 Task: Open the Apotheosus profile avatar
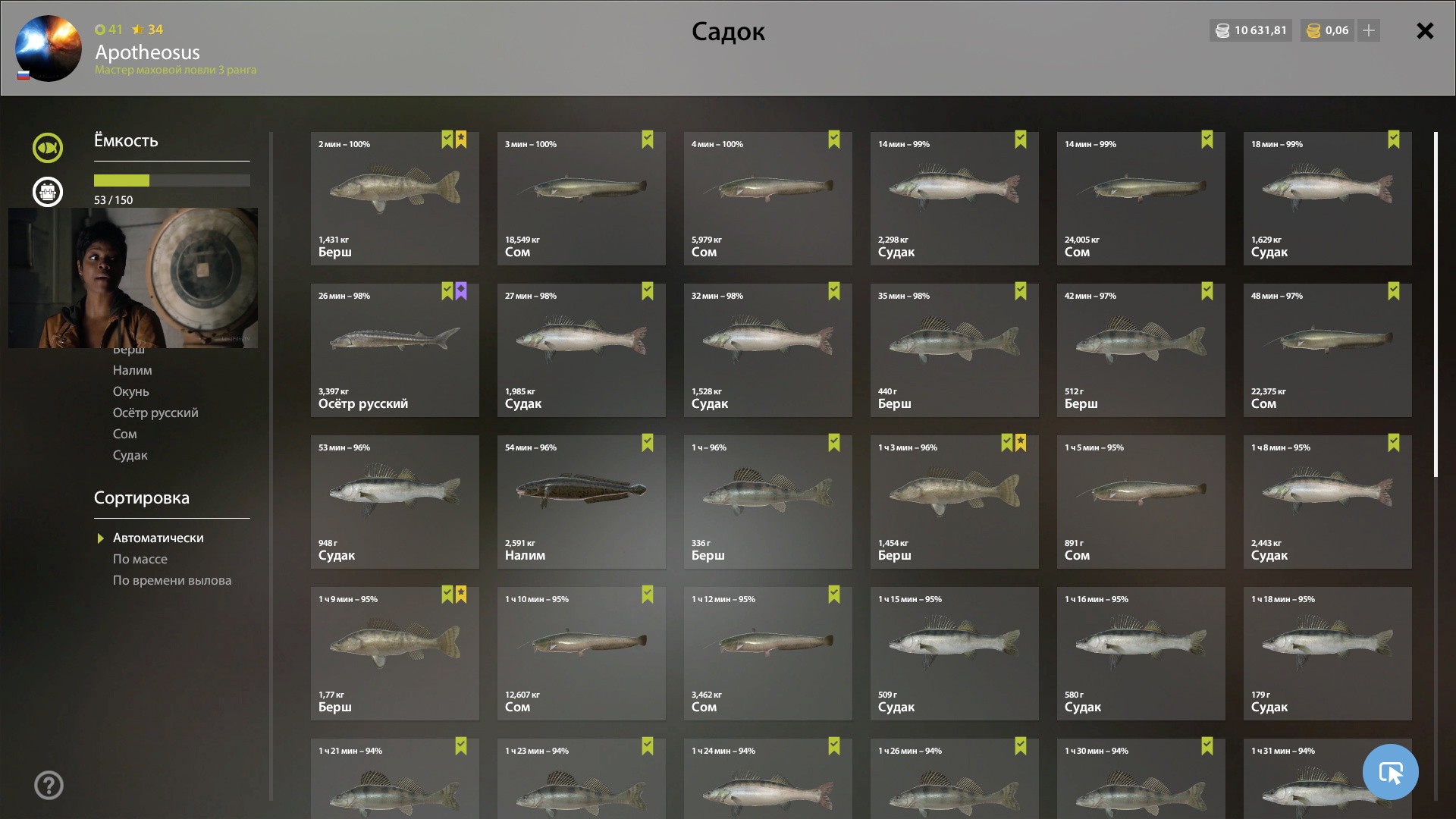pyautogui.click(x=49, y=49)
